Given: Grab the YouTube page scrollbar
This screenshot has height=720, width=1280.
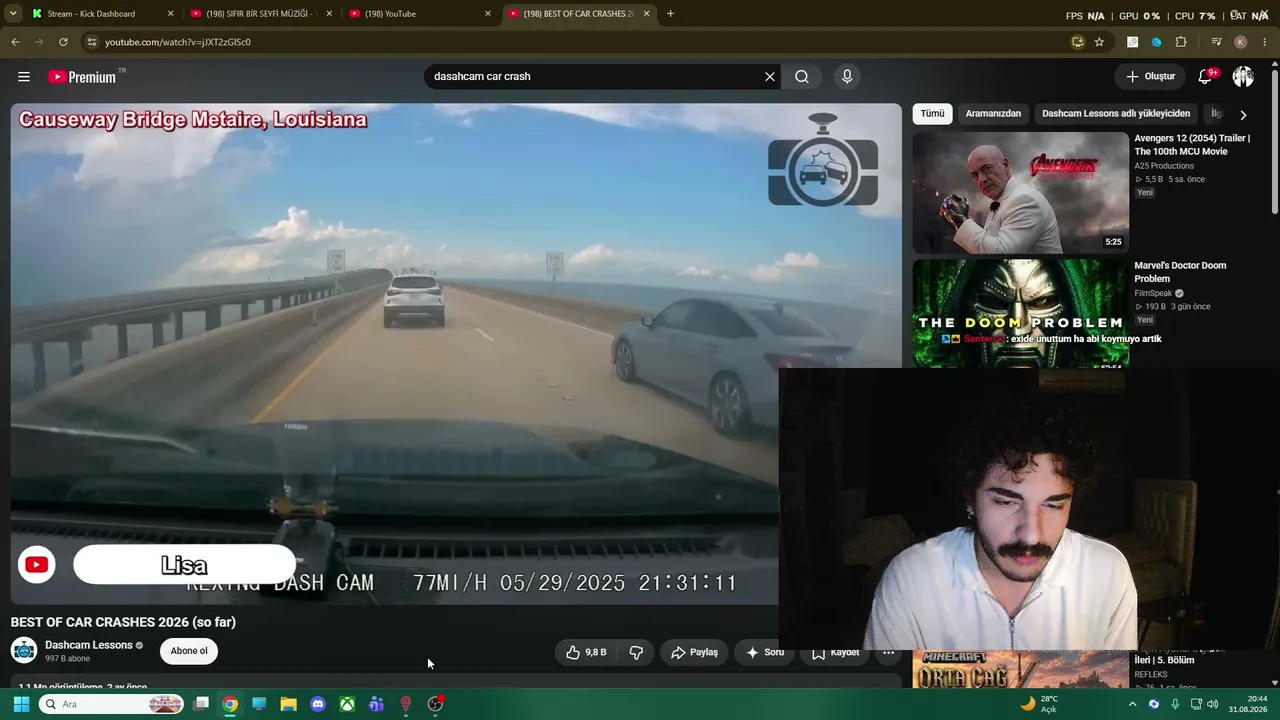Looking at the screenshot, I should pyautogui.click(x=1275, y=140).
